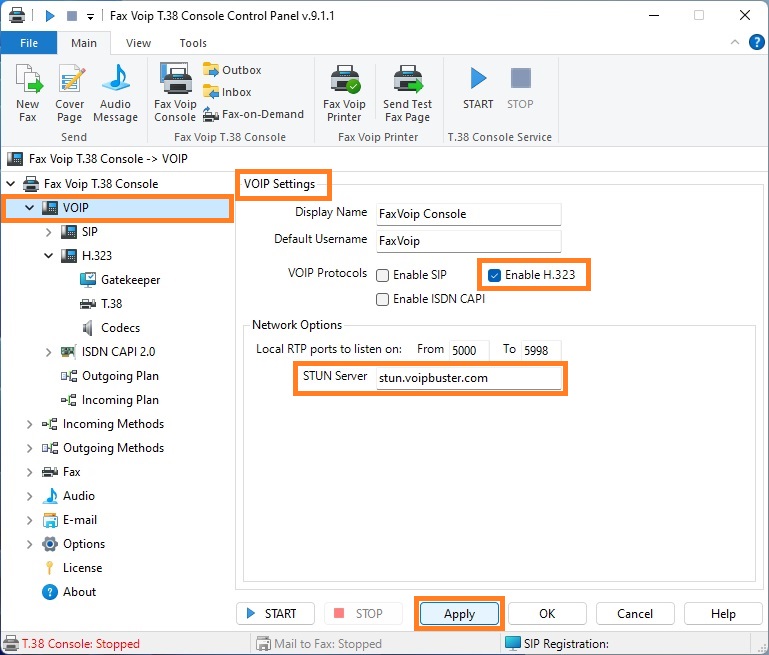Switch to the Tools tab
Viewport: 769px width, 655px height.
193,43
